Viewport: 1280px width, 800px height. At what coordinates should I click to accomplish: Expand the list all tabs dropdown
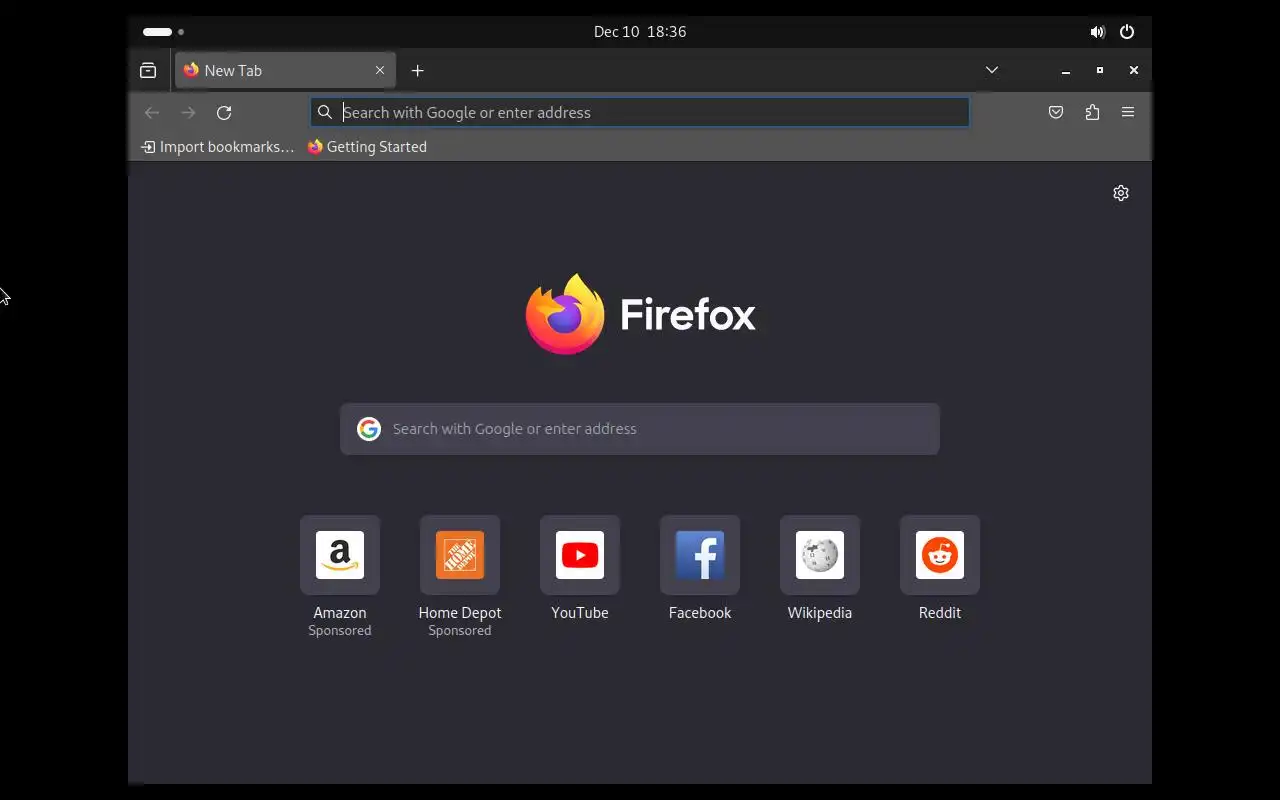pos(992,70)
